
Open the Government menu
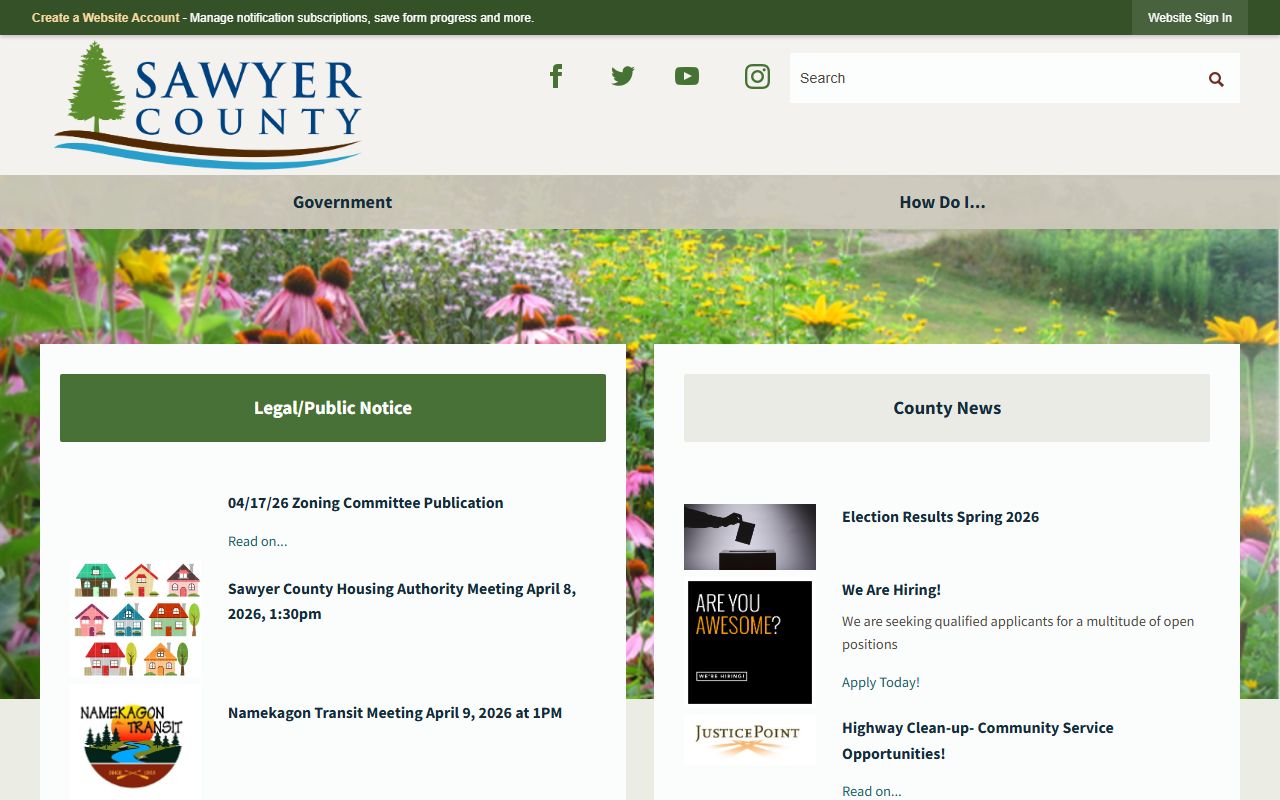342,202
